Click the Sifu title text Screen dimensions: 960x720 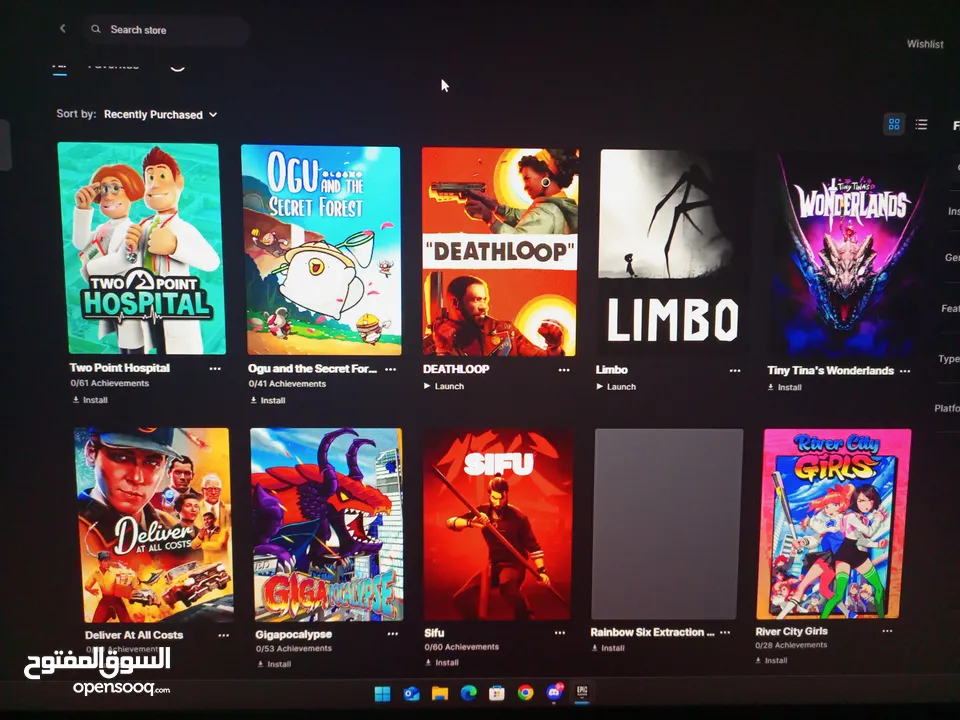coord(434,633)
